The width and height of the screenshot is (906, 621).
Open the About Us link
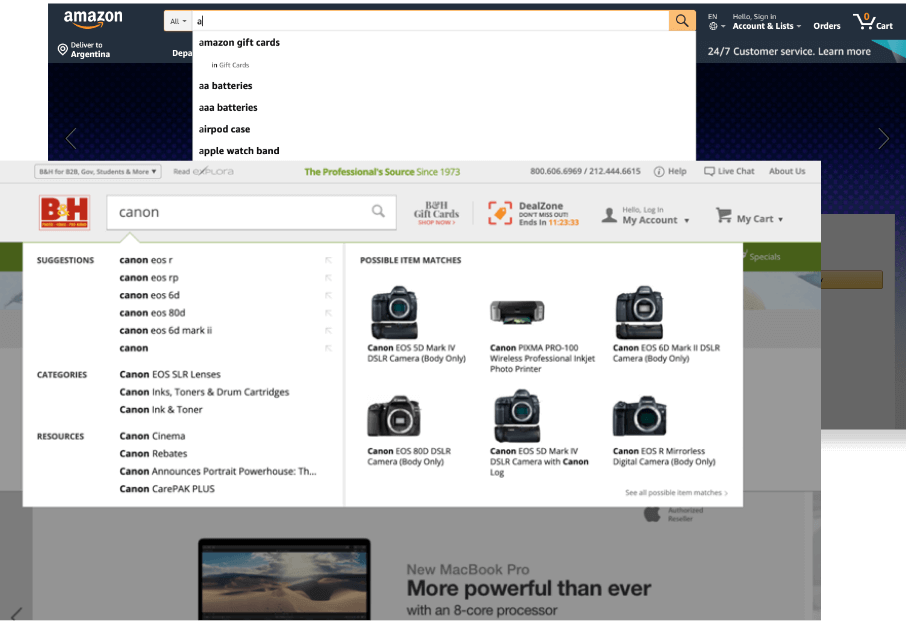coord(787,172)
